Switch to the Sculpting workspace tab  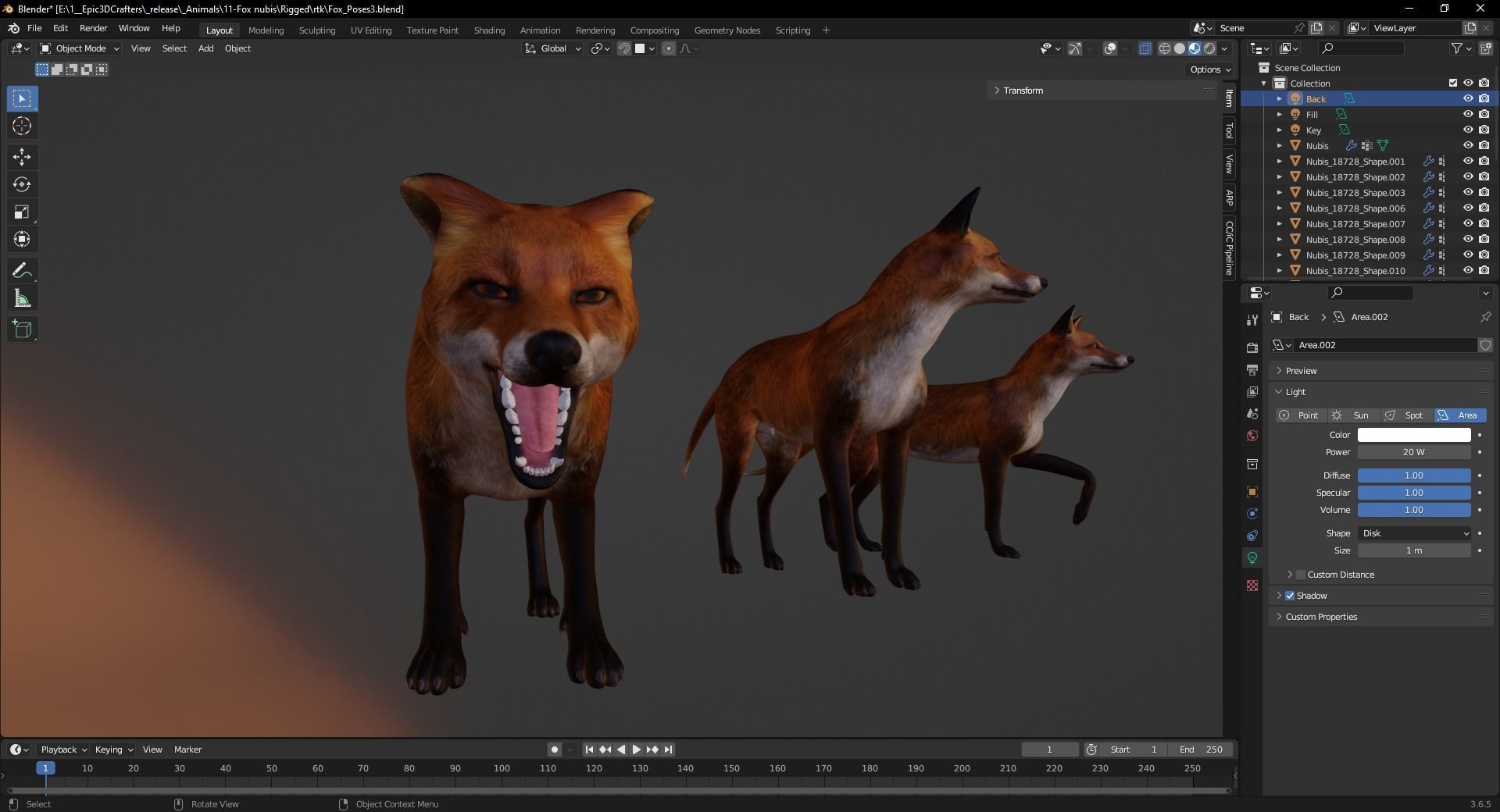point(317,30)
